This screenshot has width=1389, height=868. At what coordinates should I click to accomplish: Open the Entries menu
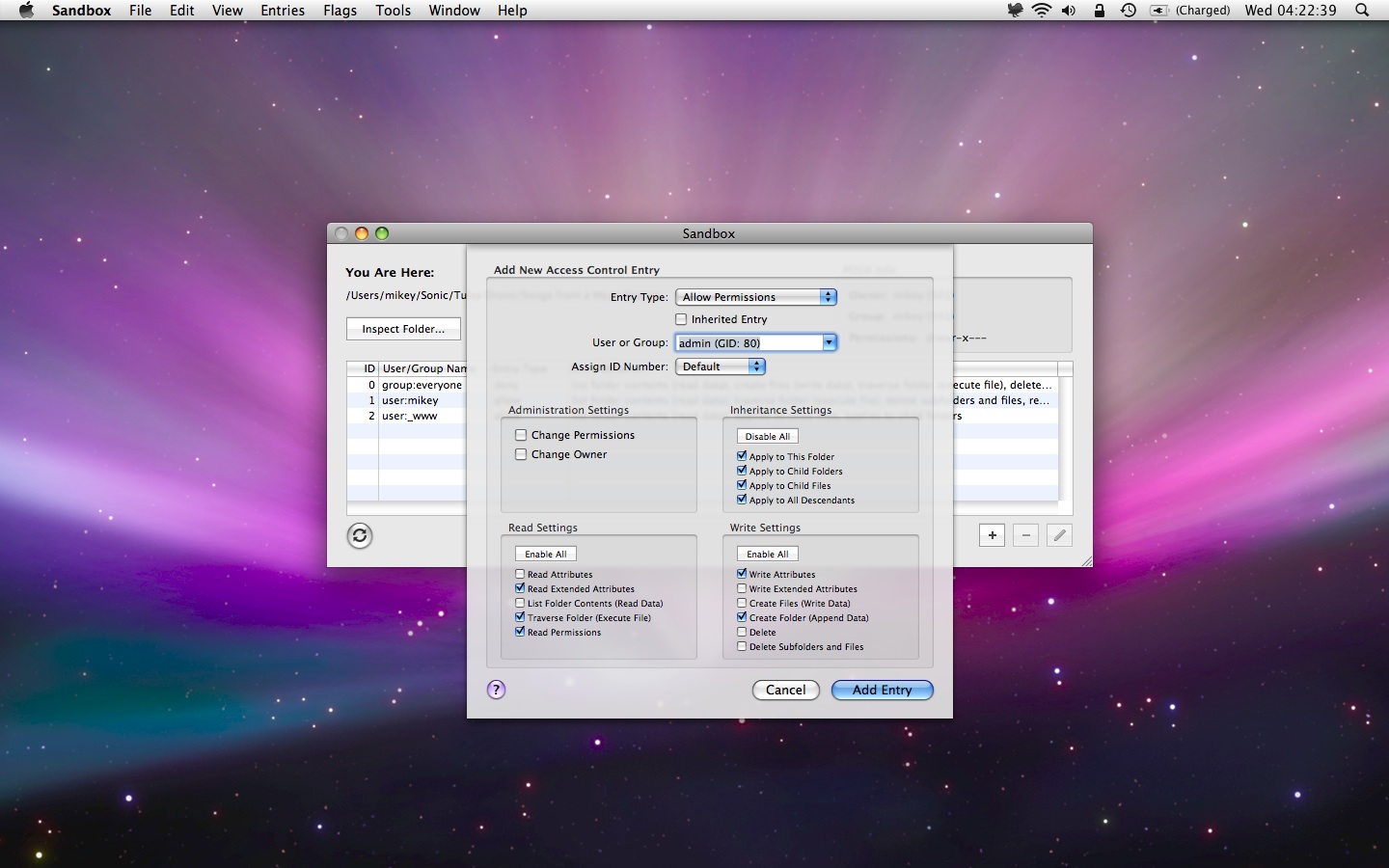[x=282, y=11]
